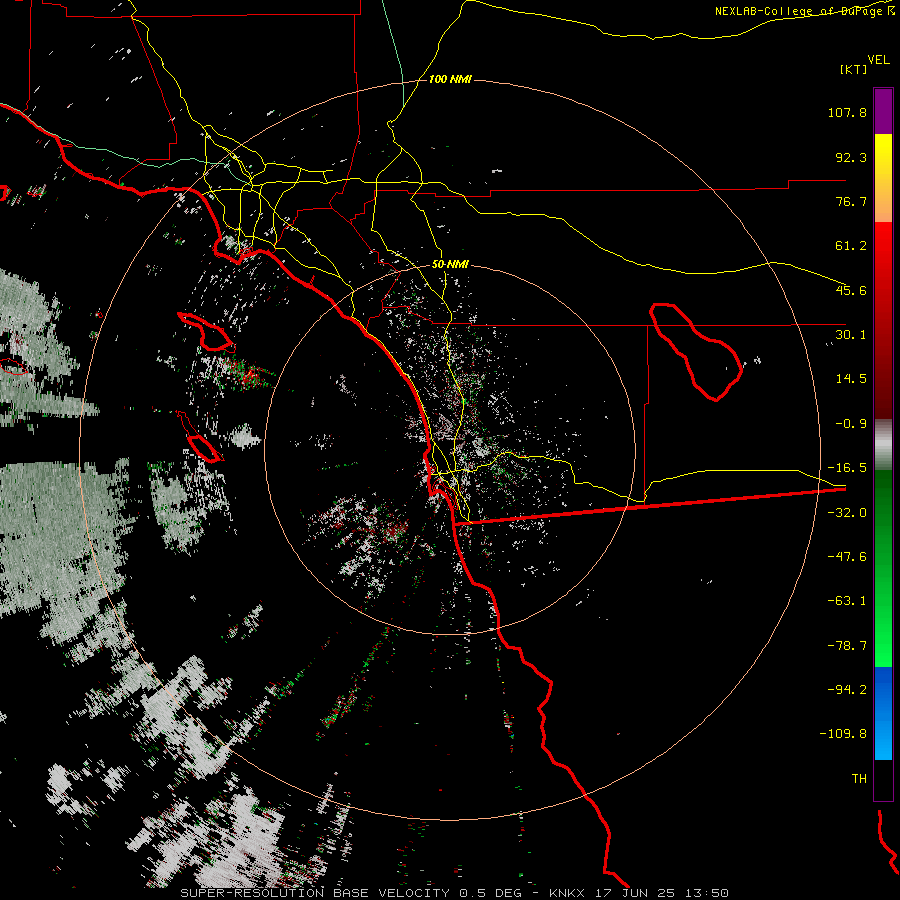Screen dimensions: 900x900
Task: Click the -94.2 legend value
Action: coord(847,690)
